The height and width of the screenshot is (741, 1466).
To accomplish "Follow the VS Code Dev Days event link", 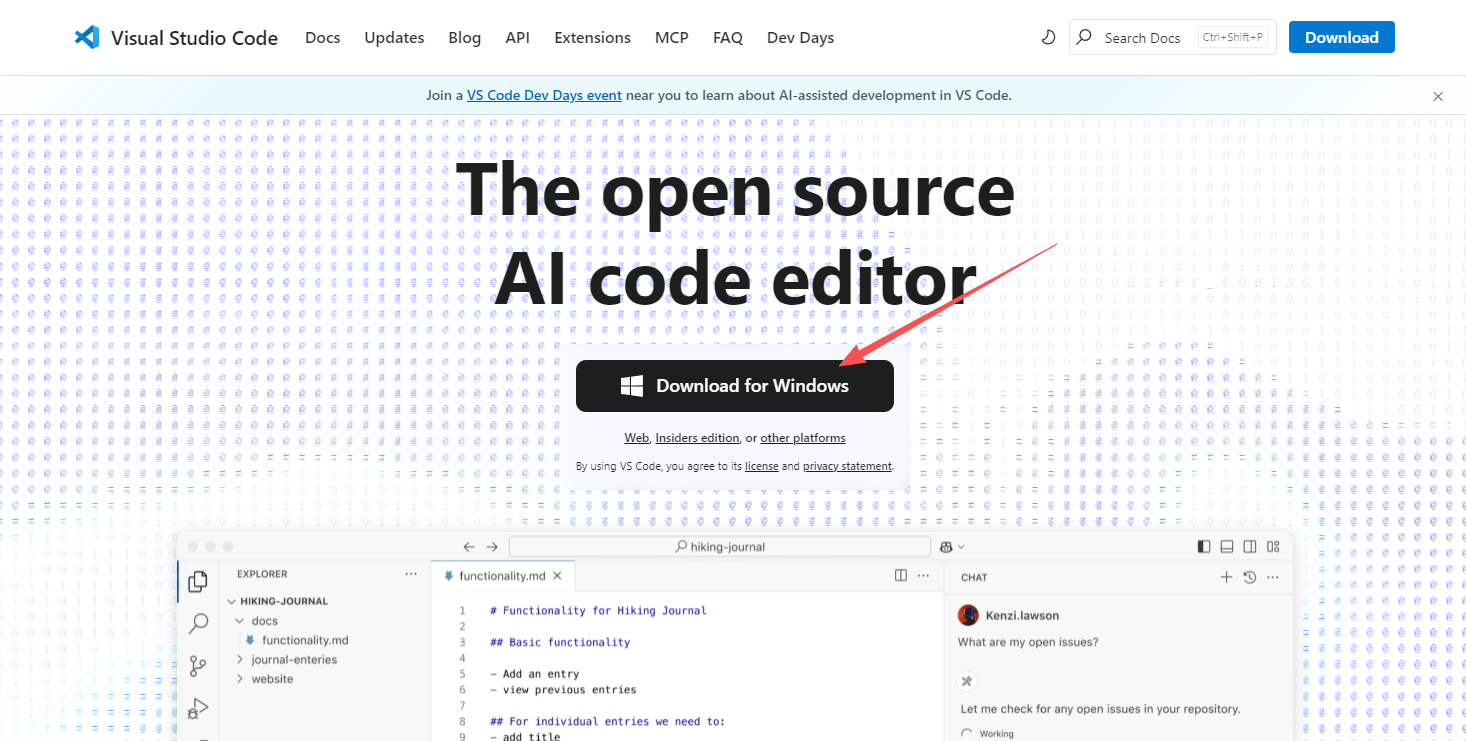I will (544, 96).
